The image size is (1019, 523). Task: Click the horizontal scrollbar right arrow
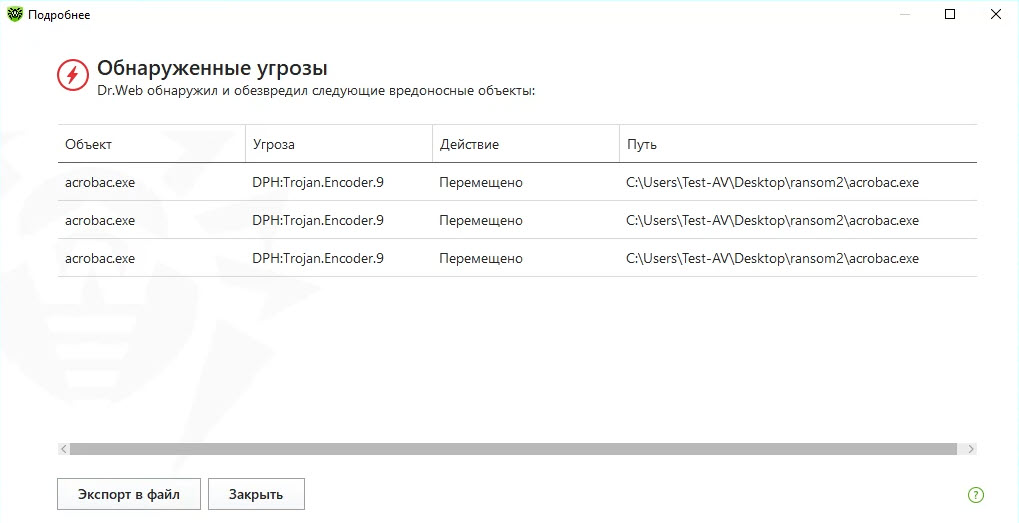(971, 450)
